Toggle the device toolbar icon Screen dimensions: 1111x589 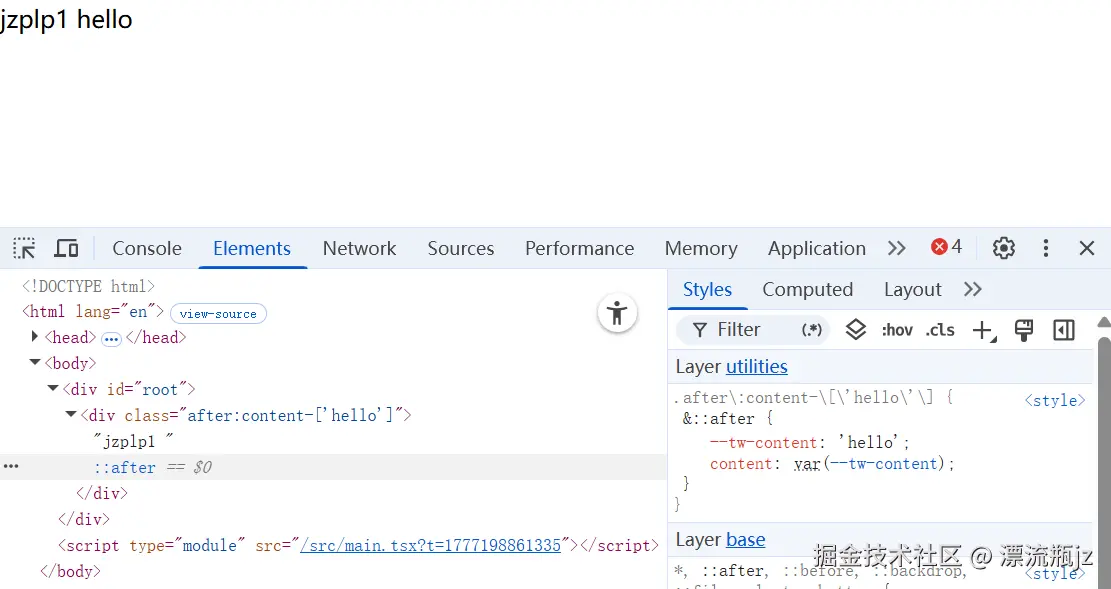click(67, 248)
